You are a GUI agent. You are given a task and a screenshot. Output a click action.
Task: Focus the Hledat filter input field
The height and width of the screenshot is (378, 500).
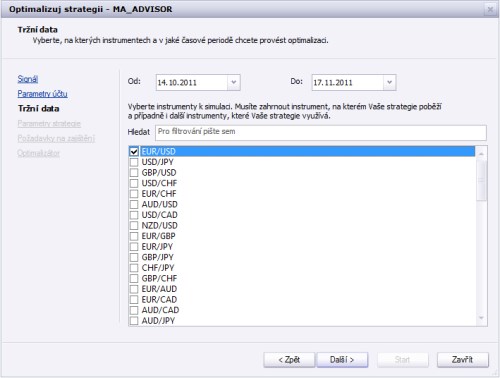tap(321, 132)
